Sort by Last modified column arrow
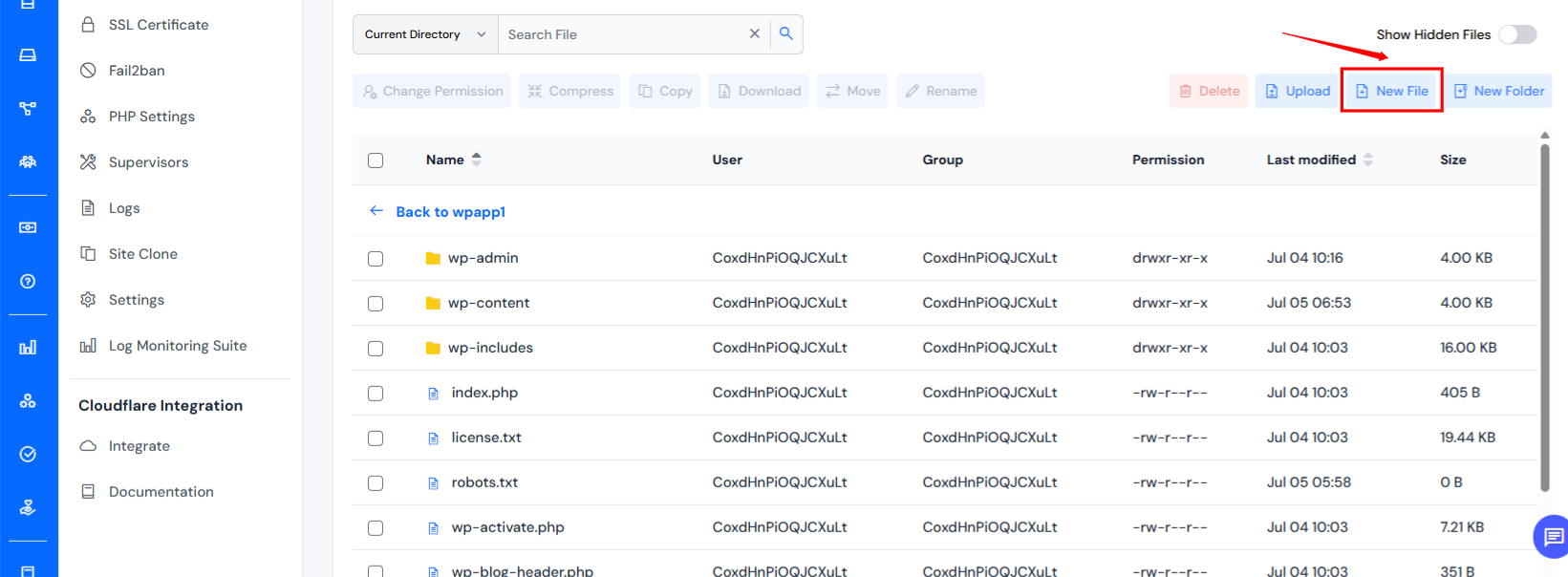Image resolution: width=1568 pixels, height=577 pixels. coord(1368,160)
